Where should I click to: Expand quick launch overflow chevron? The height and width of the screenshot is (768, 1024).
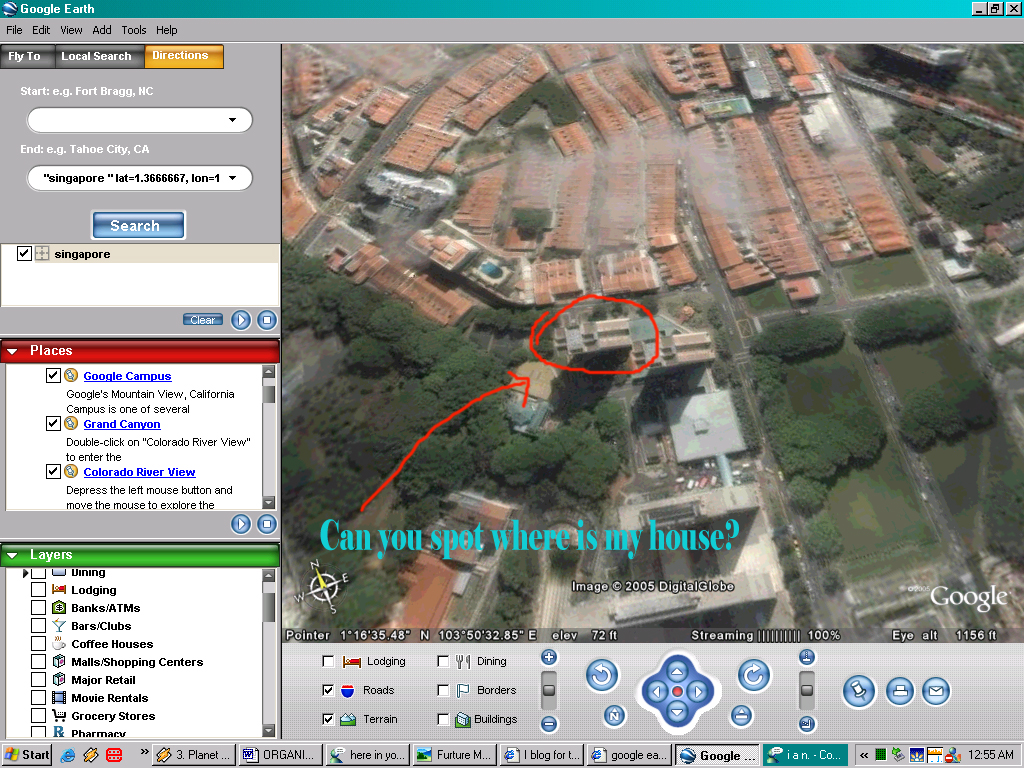coord(144,752)
